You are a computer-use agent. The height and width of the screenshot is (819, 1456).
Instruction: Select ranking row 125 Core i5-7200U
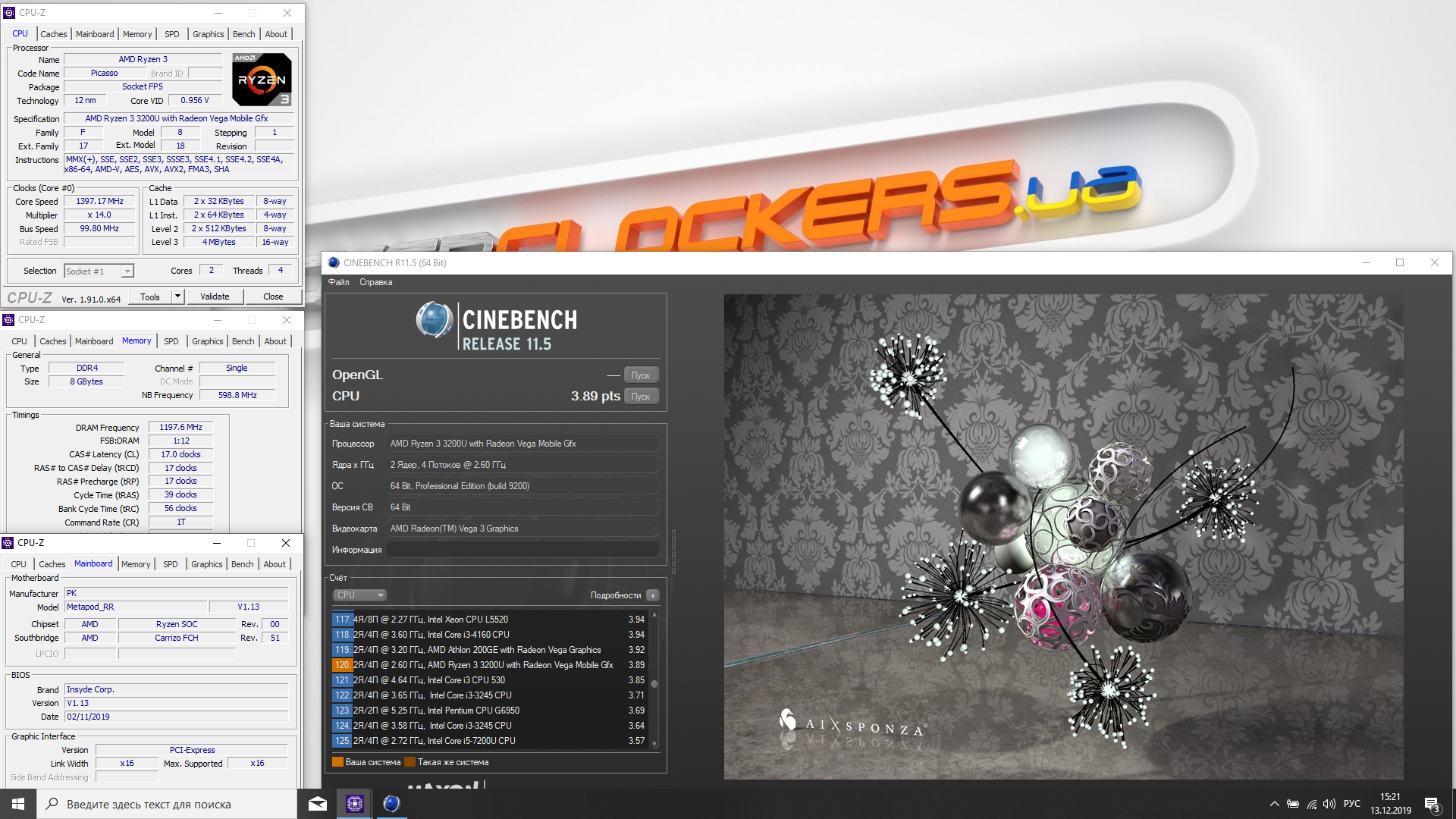pos(489,741)
